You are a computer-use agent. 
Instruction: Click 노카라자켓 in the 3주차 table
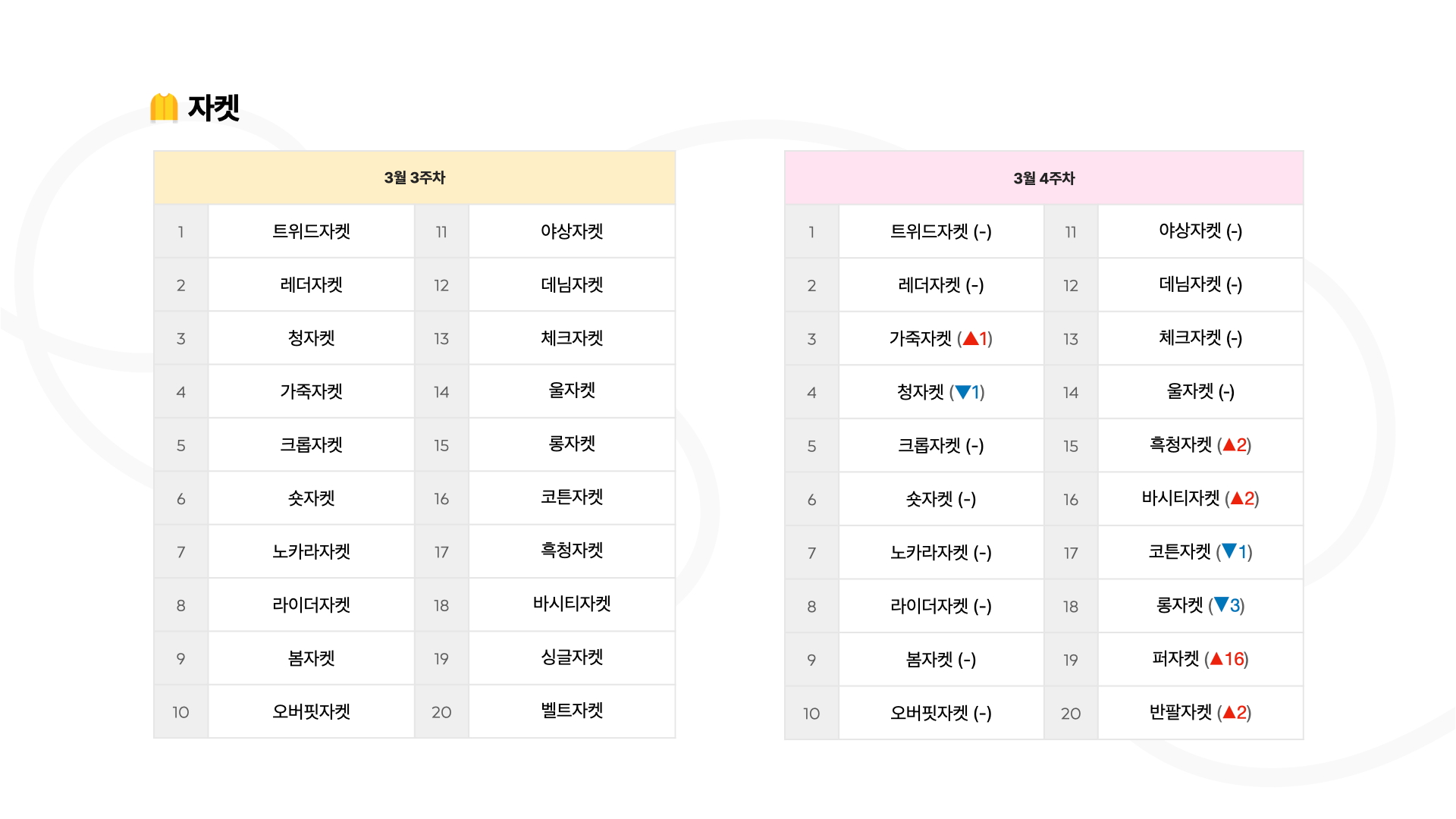312,551
